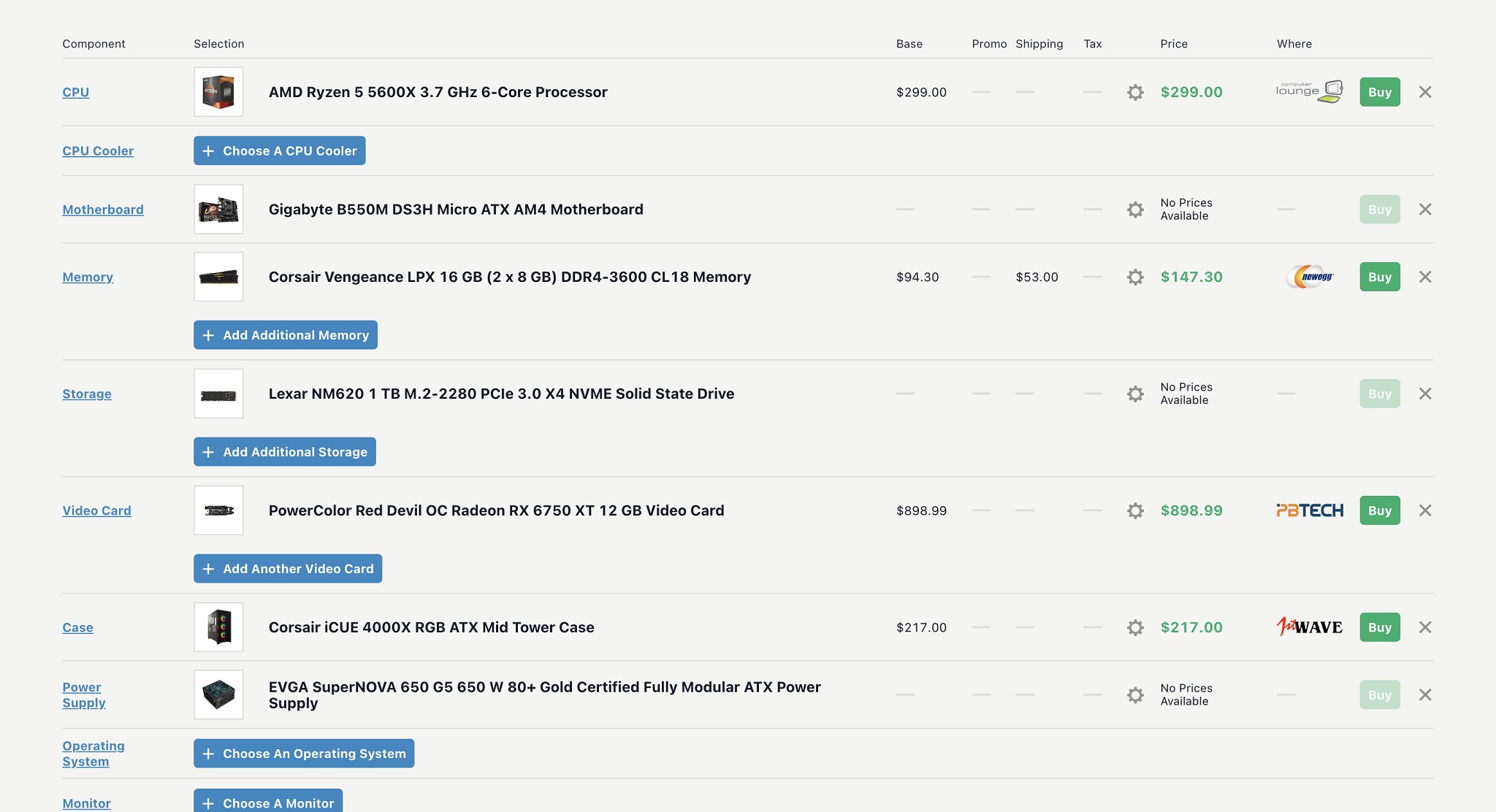Viewport: 1496px width, 812px height.
Task: Click the Ryzen 5 5600X product thumbnail
Action: pos(218,92)
